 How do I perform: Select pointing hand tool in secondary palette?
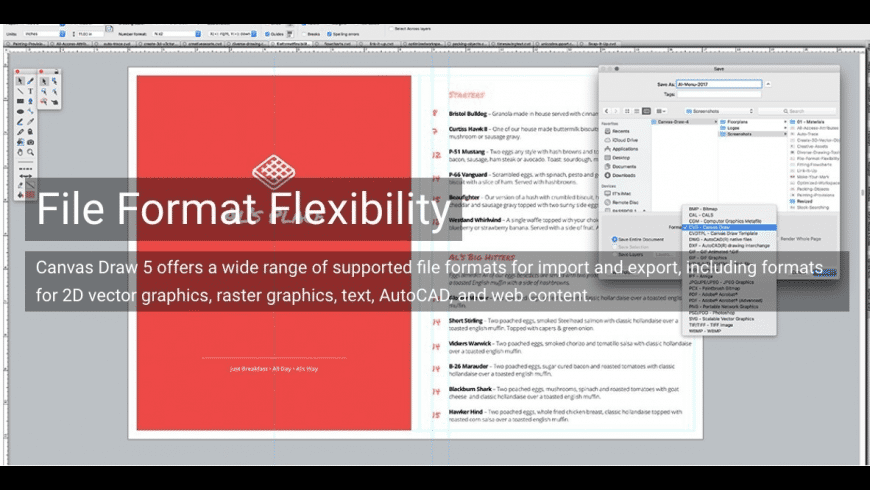point(54,102)
